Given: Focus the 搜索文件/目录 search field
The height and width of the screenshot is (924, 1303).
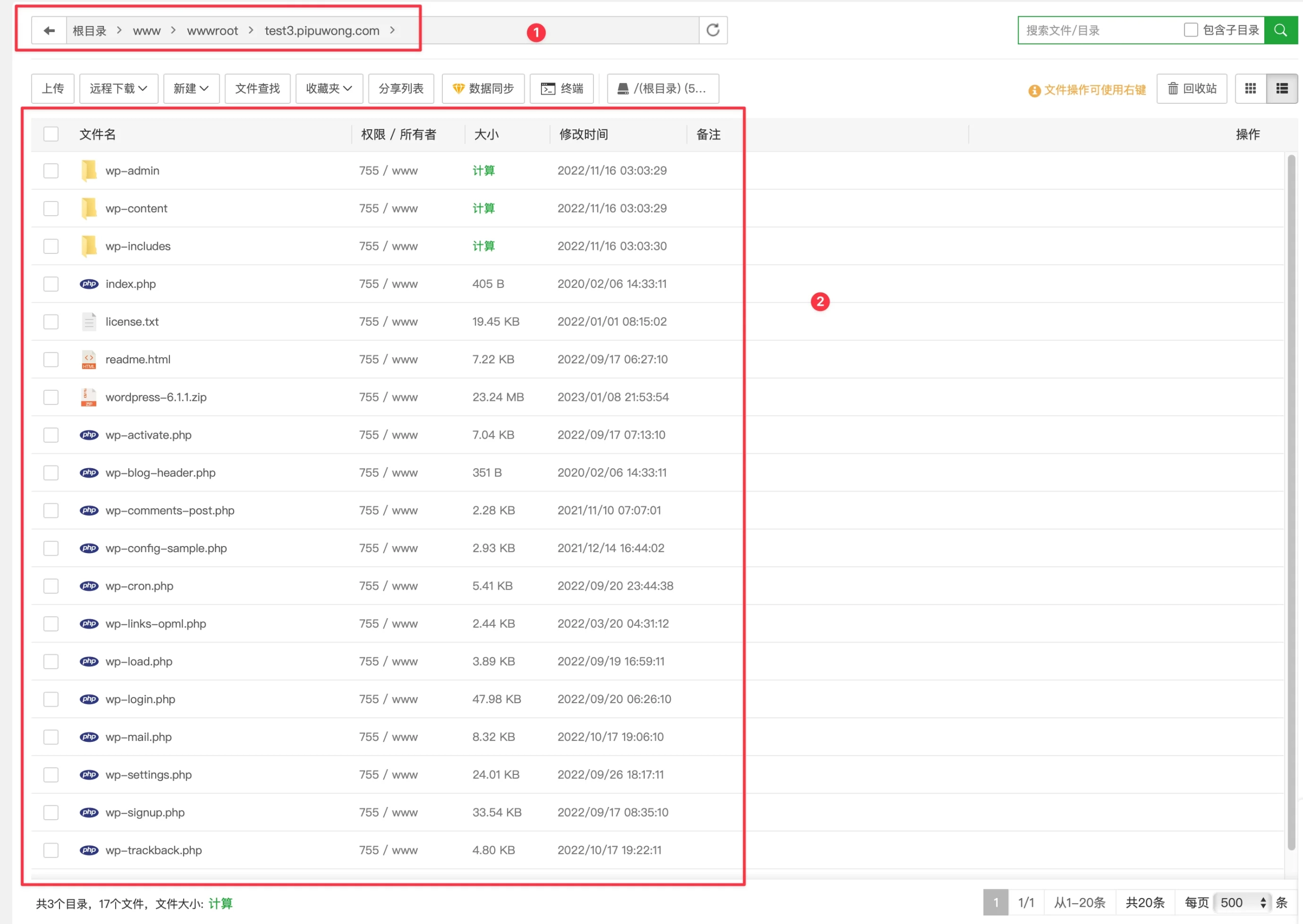Looking at the screenshot, I should click(x=1101, y=30).
